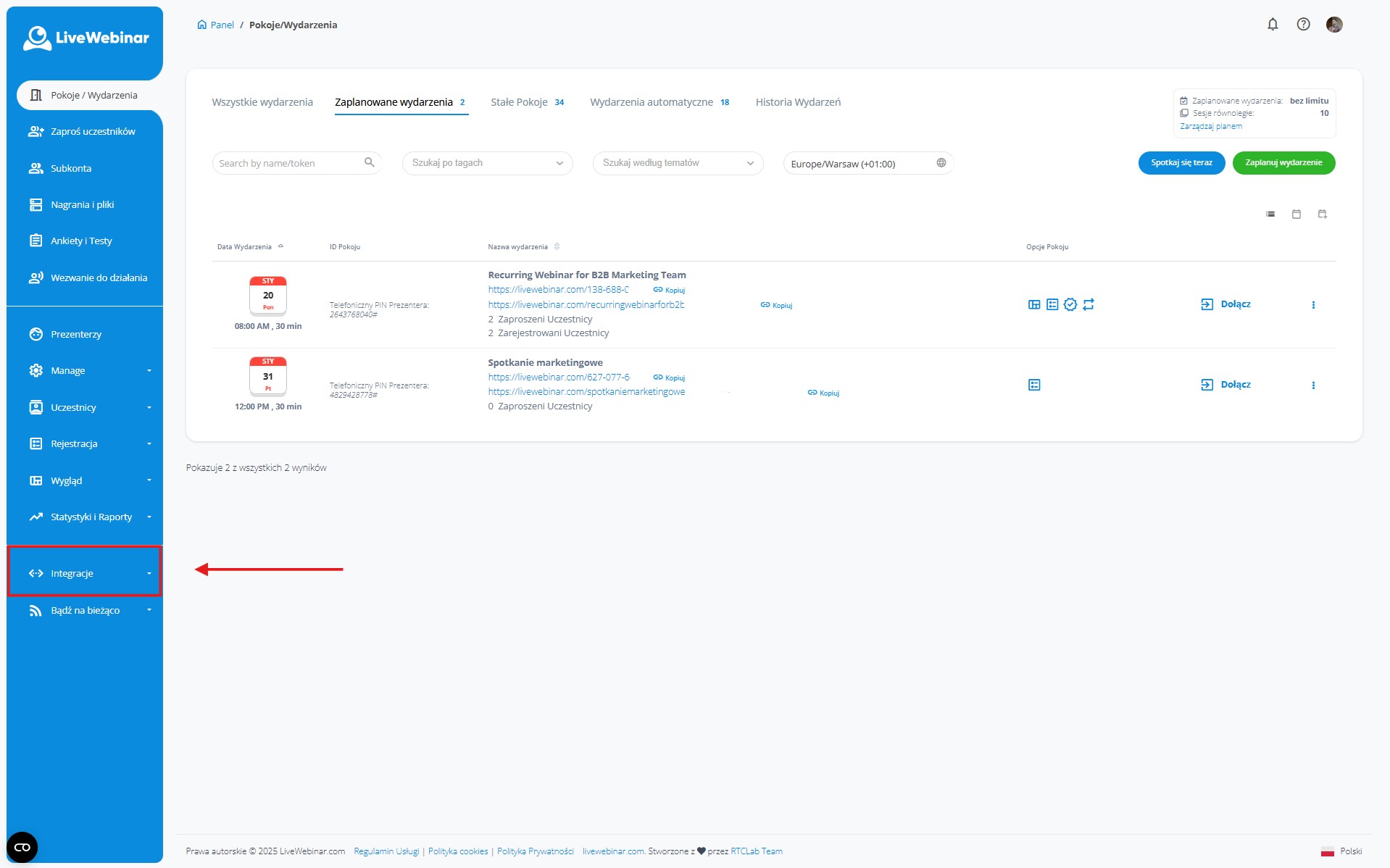Click the registration form icon for Spotkanie marketingowe
Screen dimensions: 1390x868
1034,385
